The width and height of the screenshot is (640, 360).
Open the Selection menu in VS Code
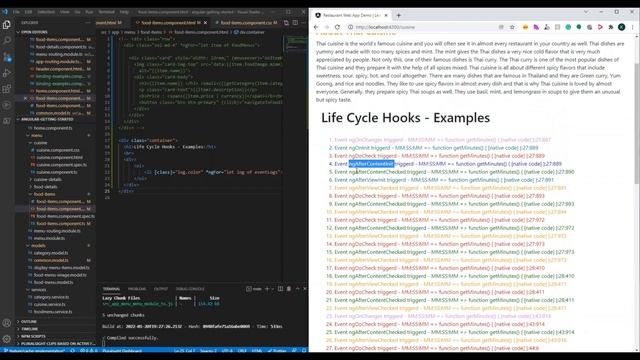point(46,12)
